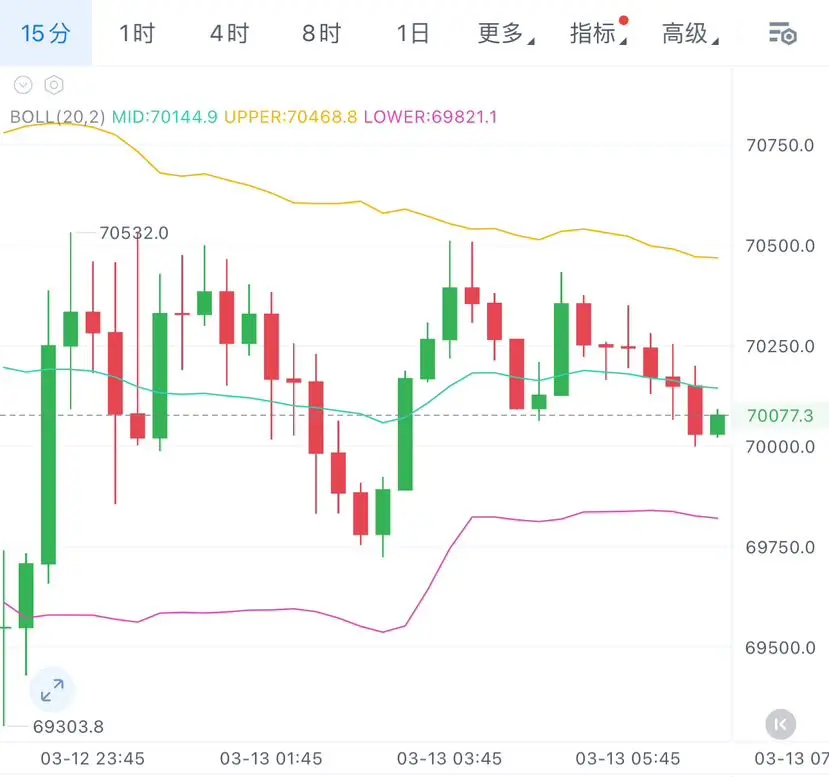Click the 03-12 23:45 time label
Image resolution: width=829 pixels, height=777 pixels.
(x=93, y=759)
